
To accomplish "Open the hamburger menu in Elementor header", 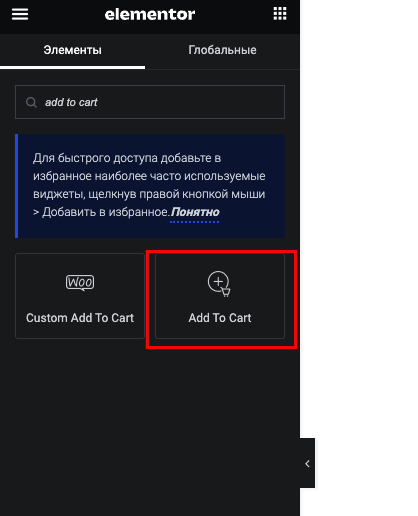I will coord(20,14).
